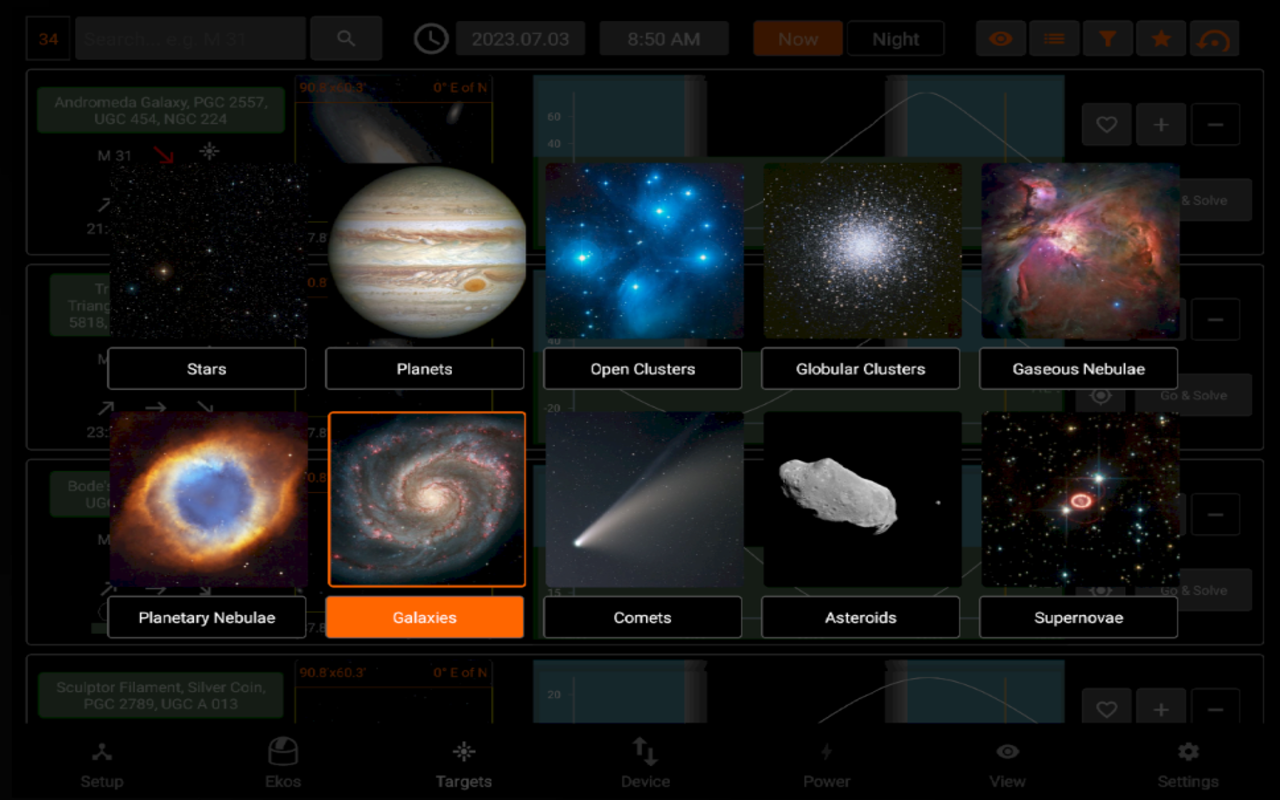Click the plus icon for Andromeda row
Viewport: 1280px width, 800px height.
pyautogui.click(x=1160, y=125)
